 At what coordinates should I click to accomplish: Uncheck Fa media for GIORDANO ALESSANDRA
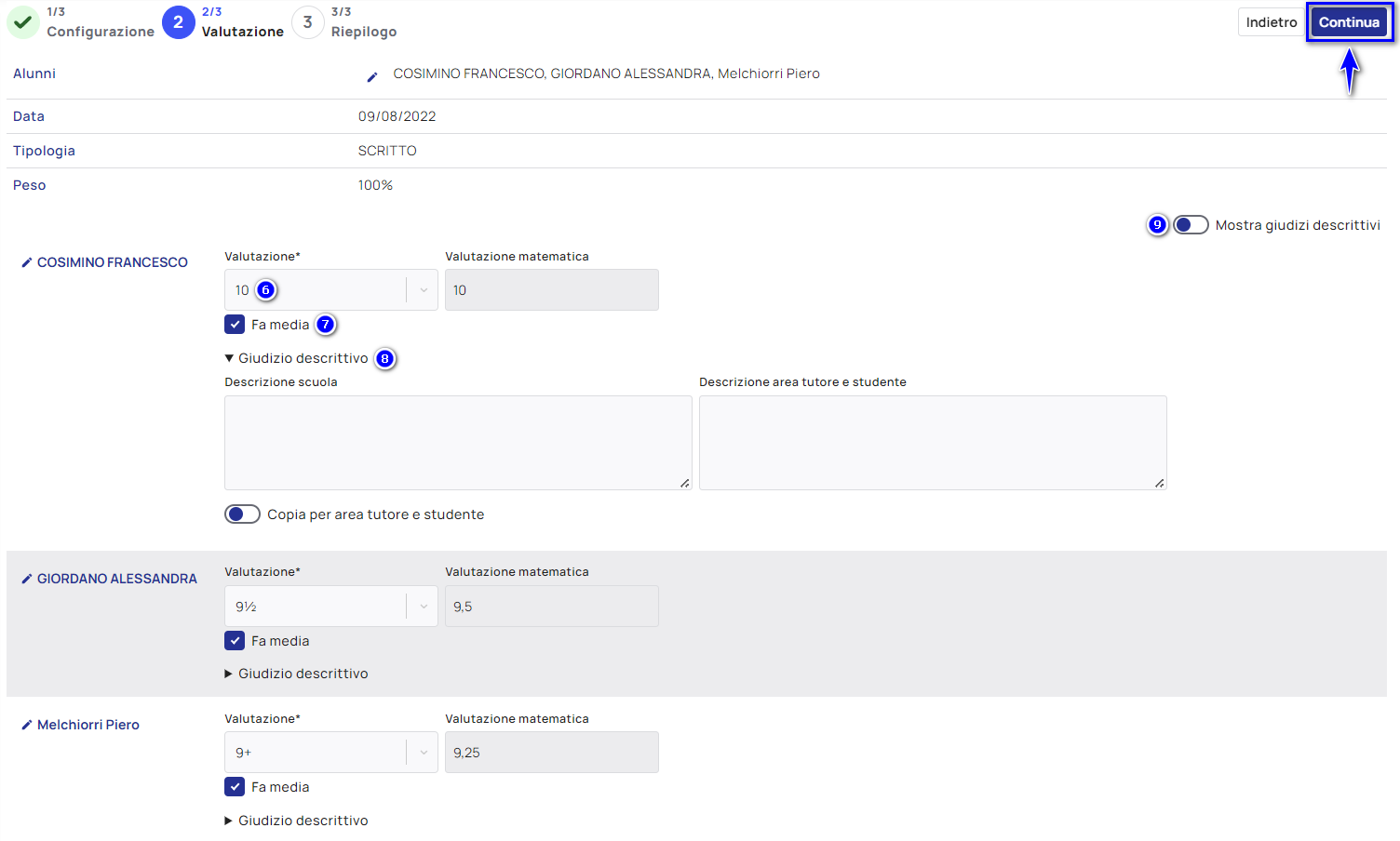235,641
